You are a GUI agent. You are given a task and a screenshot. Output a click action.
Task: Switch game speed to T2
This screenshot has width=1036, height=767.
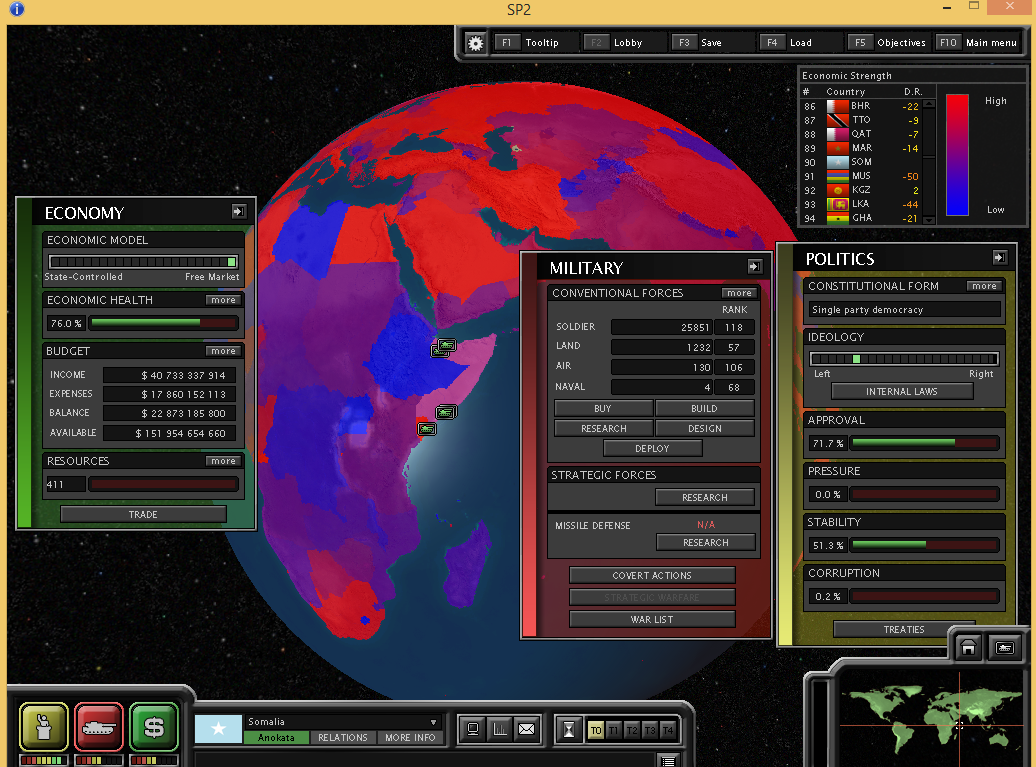pos(632,730)
